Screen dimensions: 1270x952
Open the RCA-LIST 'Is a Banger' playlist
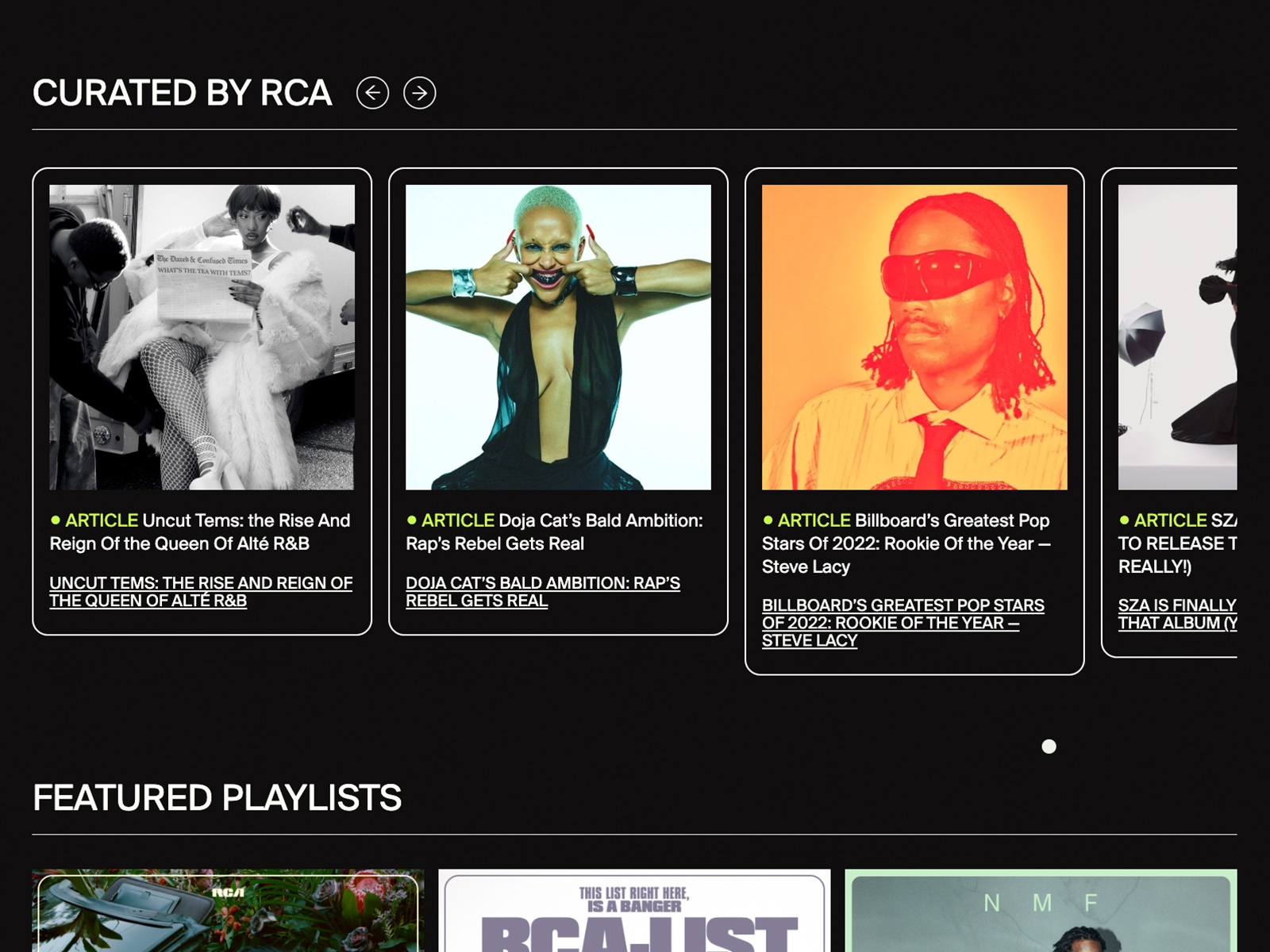(634, 911)
